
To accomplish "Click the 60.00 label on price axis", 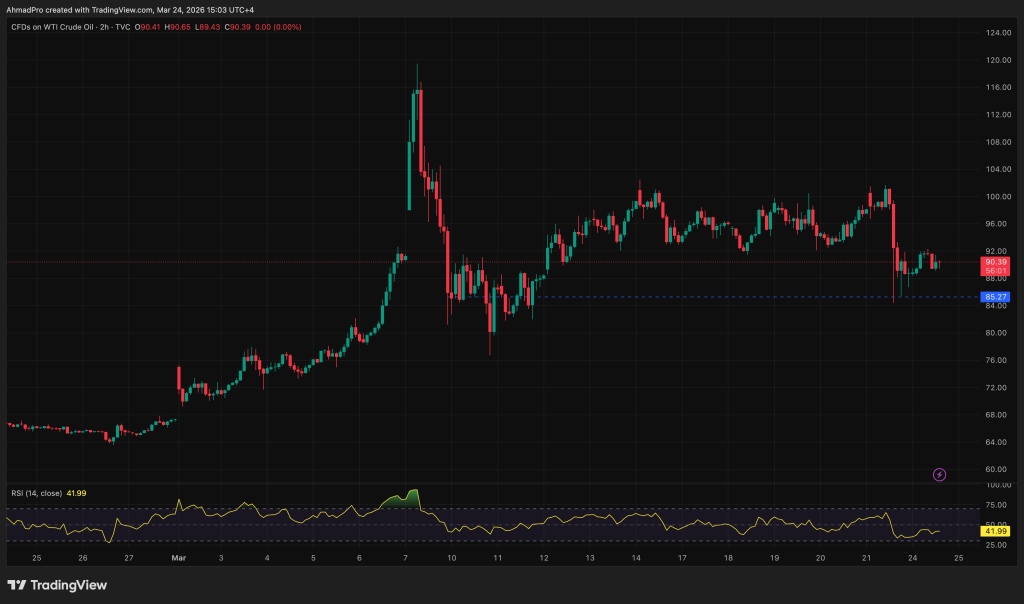I will (997, 469).
